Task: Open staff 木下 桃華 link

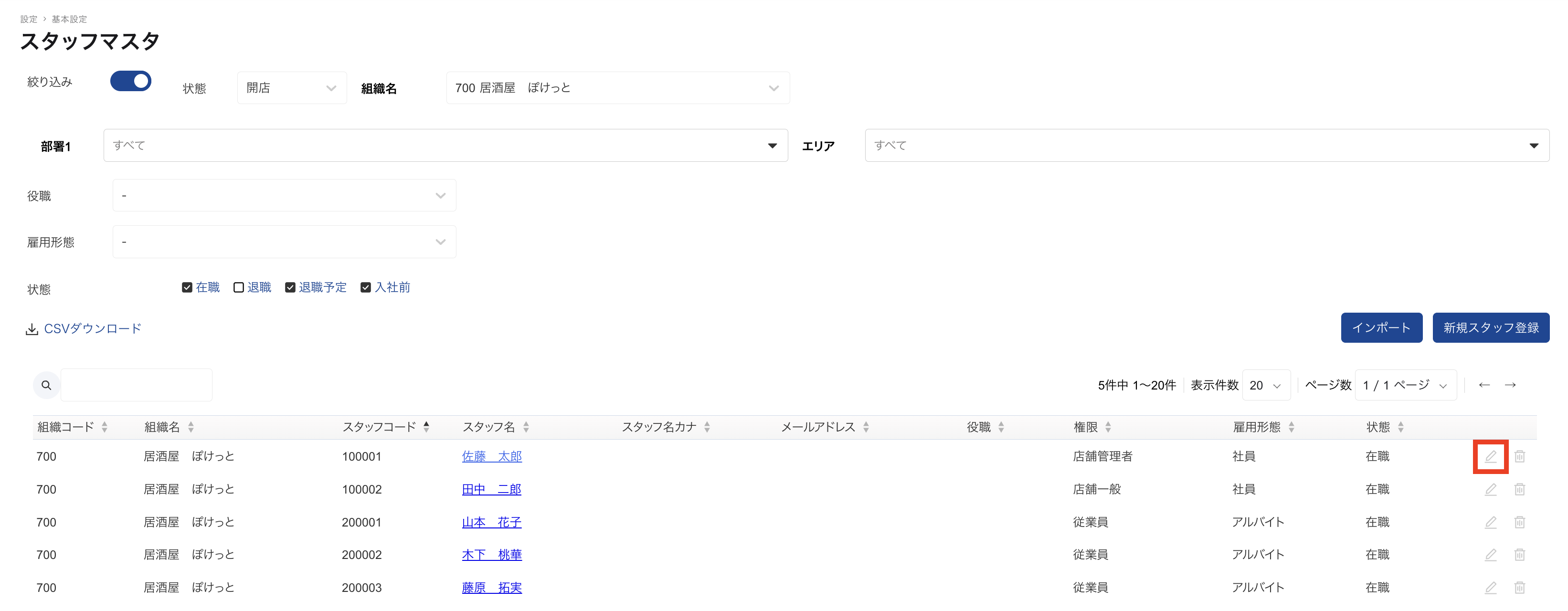Action: click(x=492, y=554)
